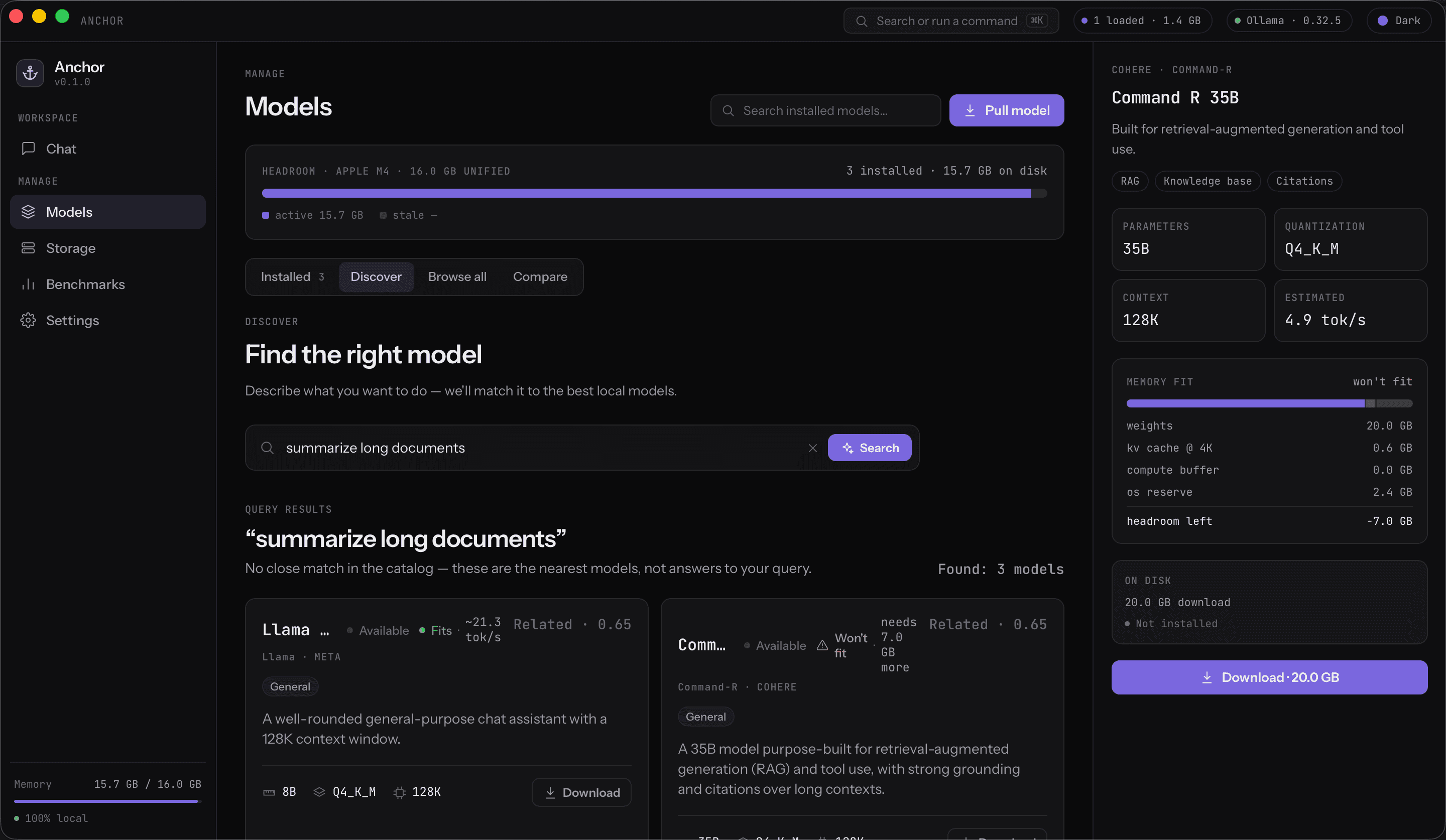Click the headroom usage progress bar
The height and width of the screenshot is (840, 1446).
click(654, 193)
